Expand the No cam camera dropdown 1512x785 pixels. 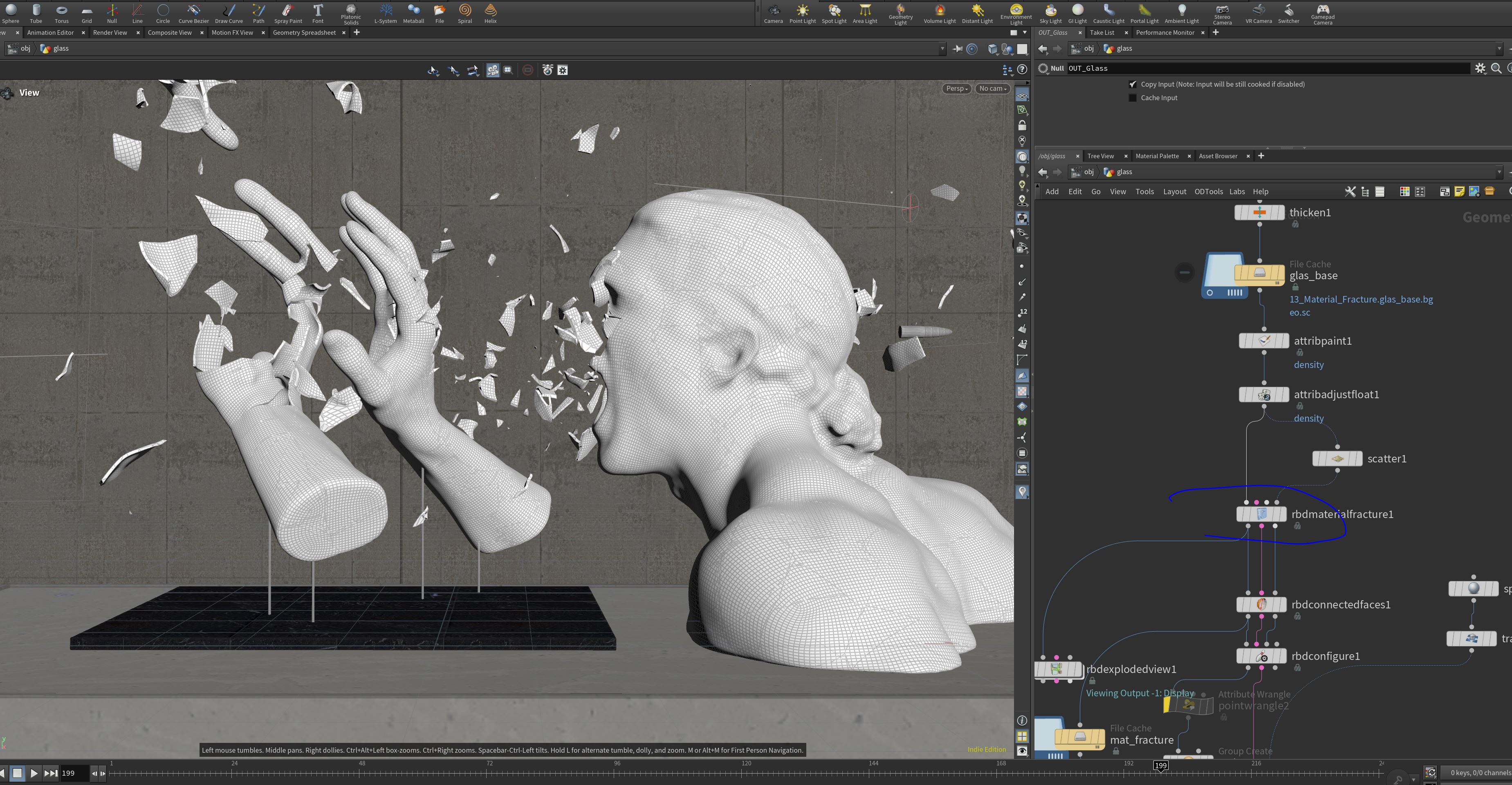point(993,89)
